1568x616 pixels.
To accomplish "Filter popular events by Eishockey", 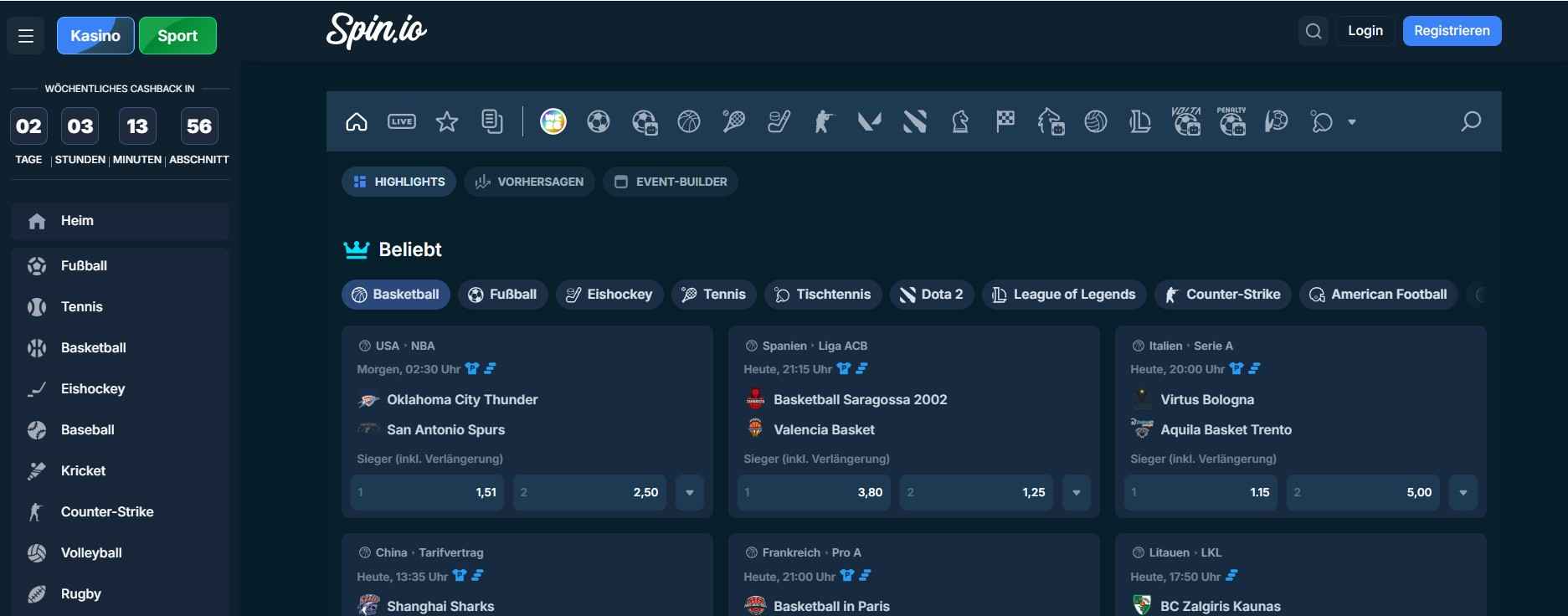I will (x=609, y=295).
